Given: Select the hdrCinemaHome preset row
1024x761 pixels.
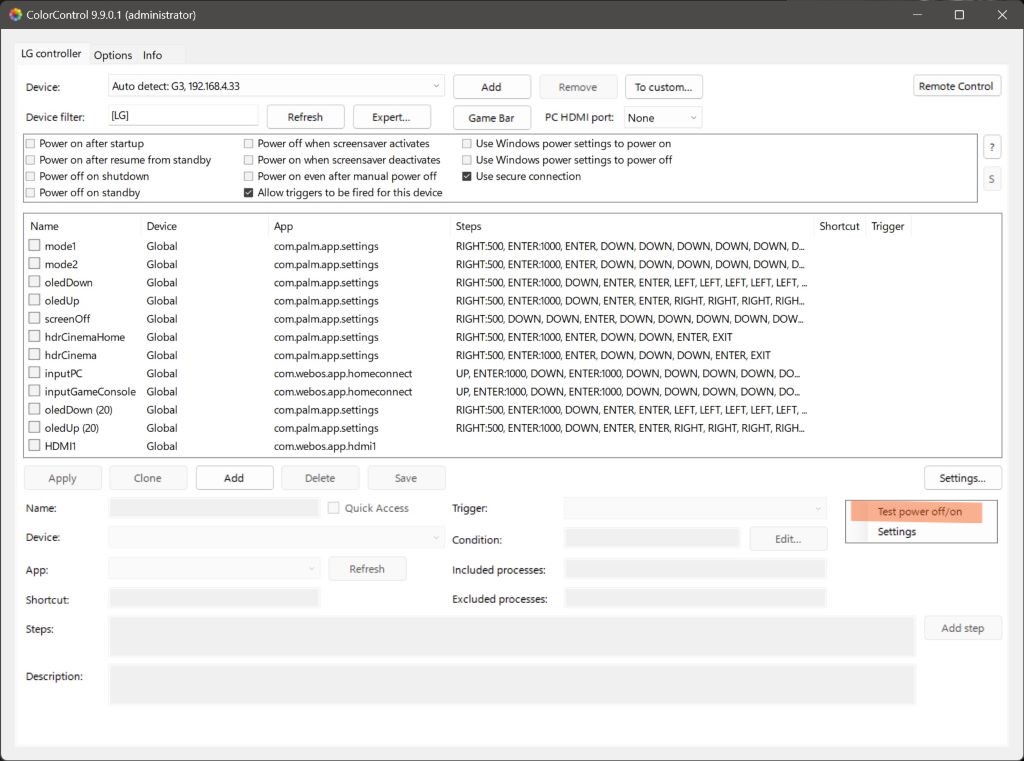Looking at the screenshot, I should [85, 337].
